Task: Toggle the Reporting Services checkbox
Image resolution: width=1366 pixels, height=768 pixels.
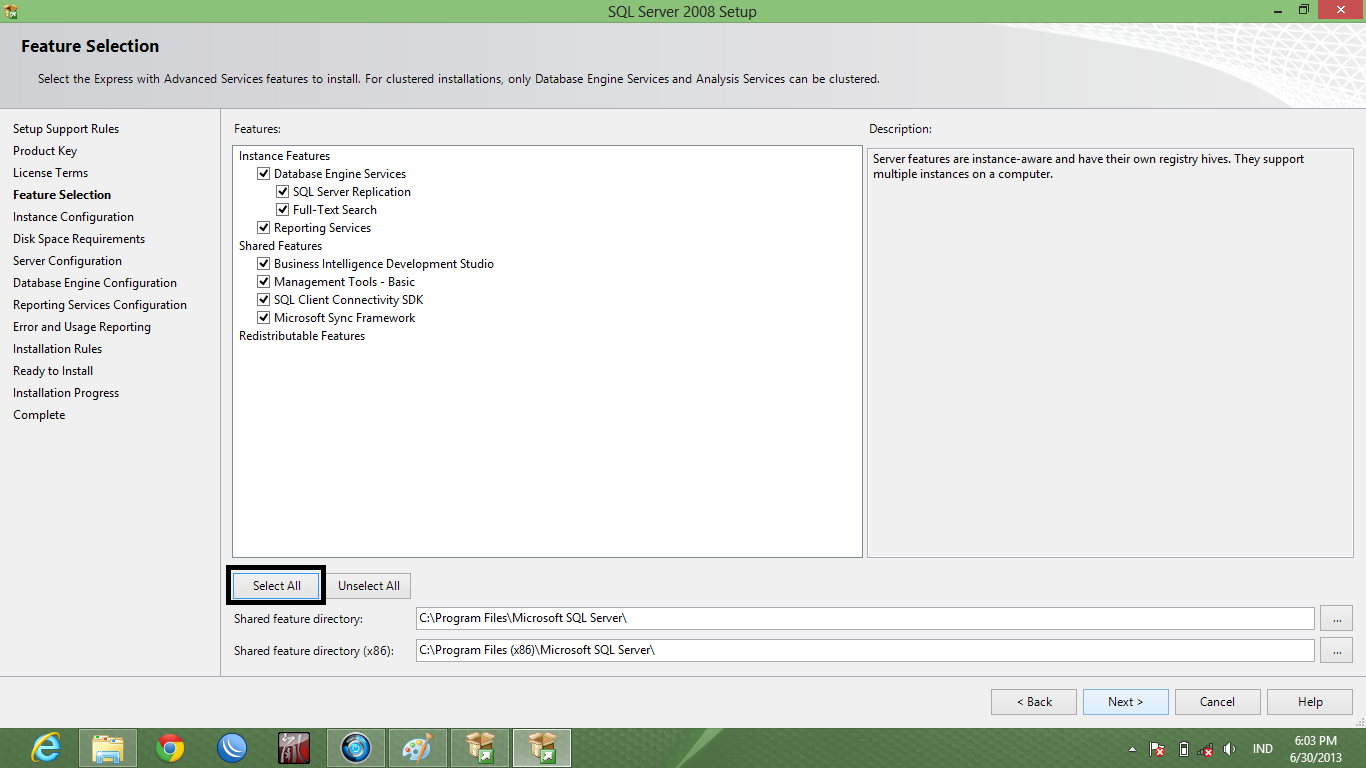Action: coord(264,228)
